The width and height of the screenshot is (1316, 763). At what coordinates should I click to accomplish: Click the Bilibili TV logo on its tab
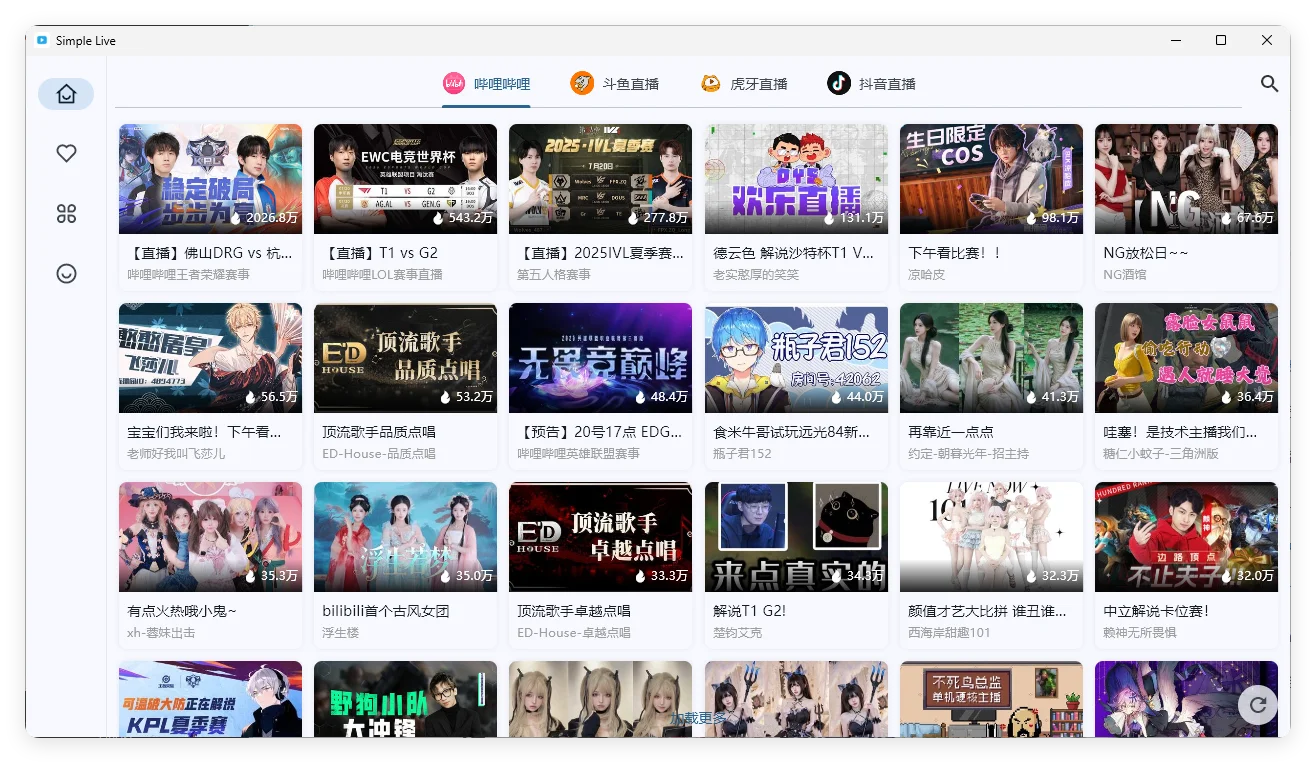452,83
